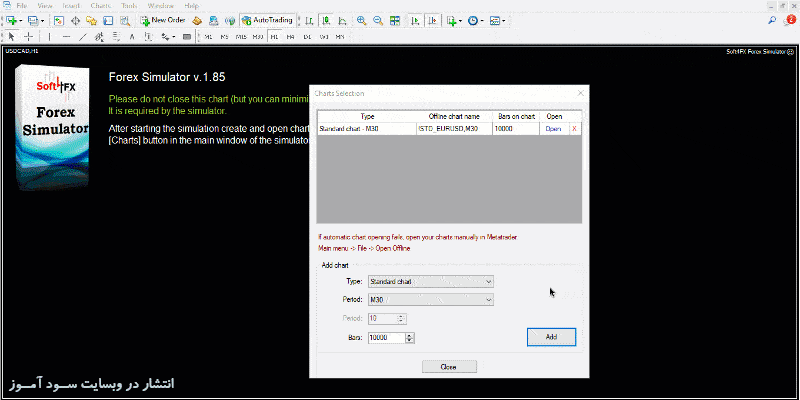Click the Zoom In magnifier icon
Viewport: 800px width, 400px height.
[x=361, y=20]
